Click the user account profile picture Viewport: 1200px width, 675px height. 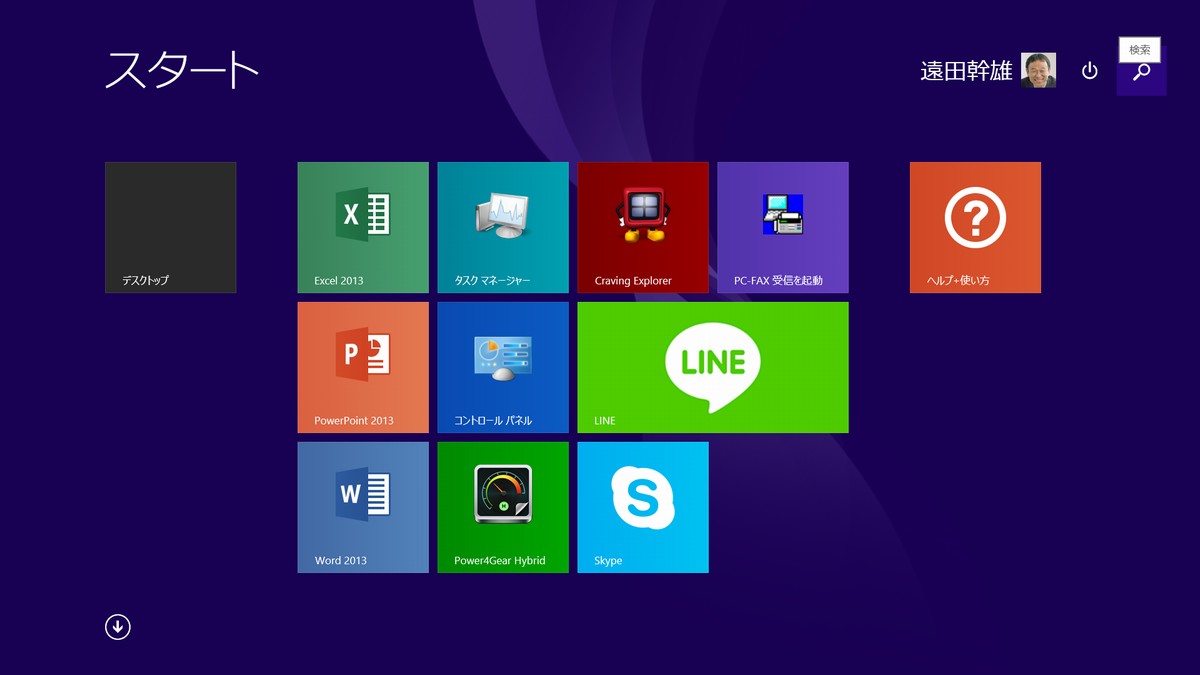click(1038, 70)
